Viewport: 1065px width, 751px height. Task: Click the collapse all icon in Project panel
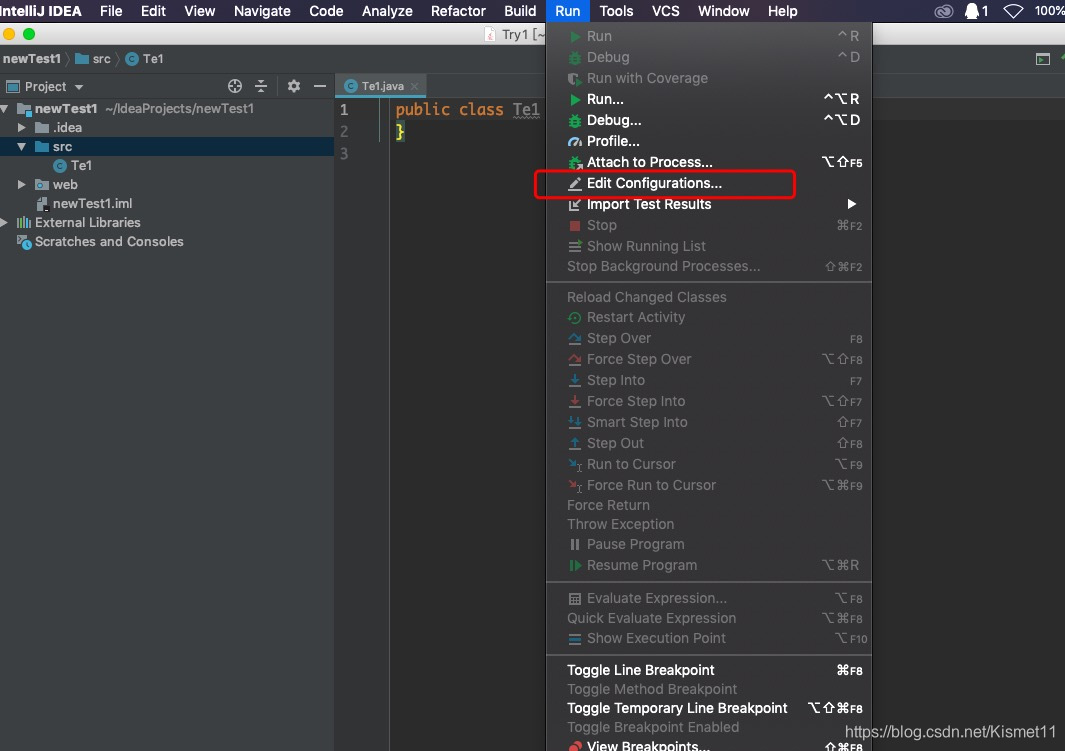261,86
